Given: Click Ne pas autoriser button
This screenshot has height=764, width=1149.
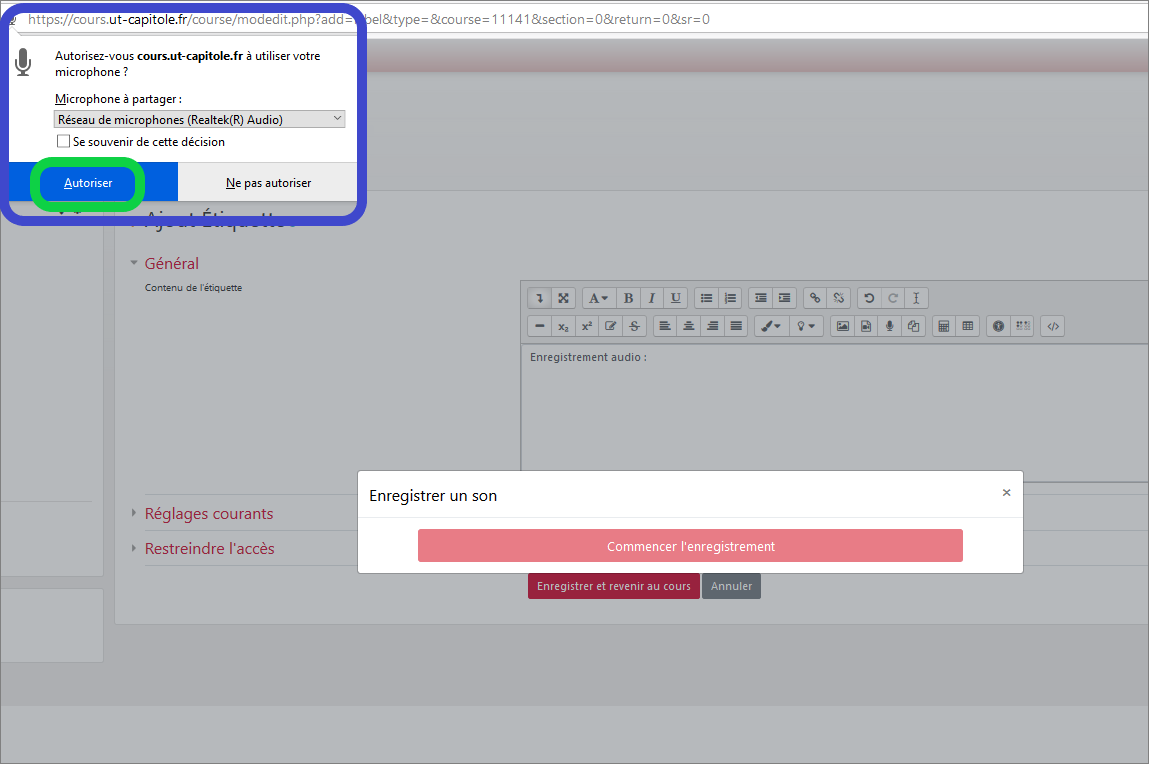Looking at the screenshot, I should [268, 183].
